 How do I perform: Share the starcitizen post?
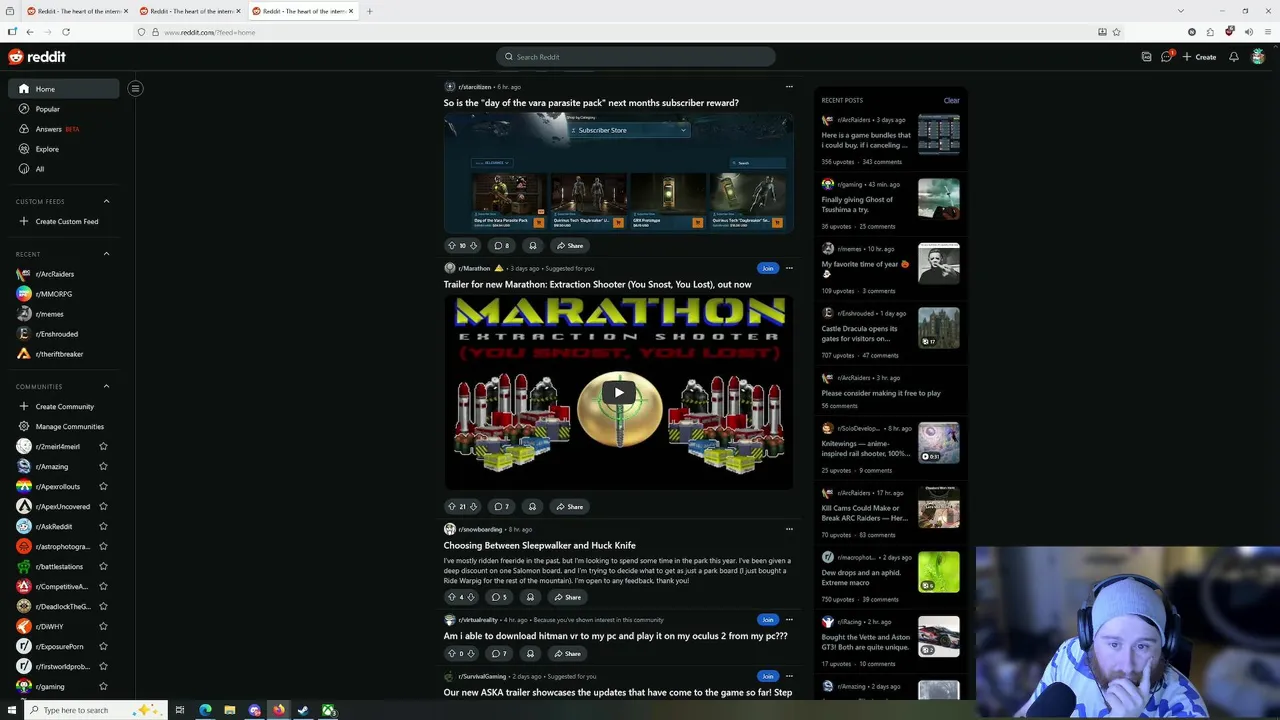570,245
